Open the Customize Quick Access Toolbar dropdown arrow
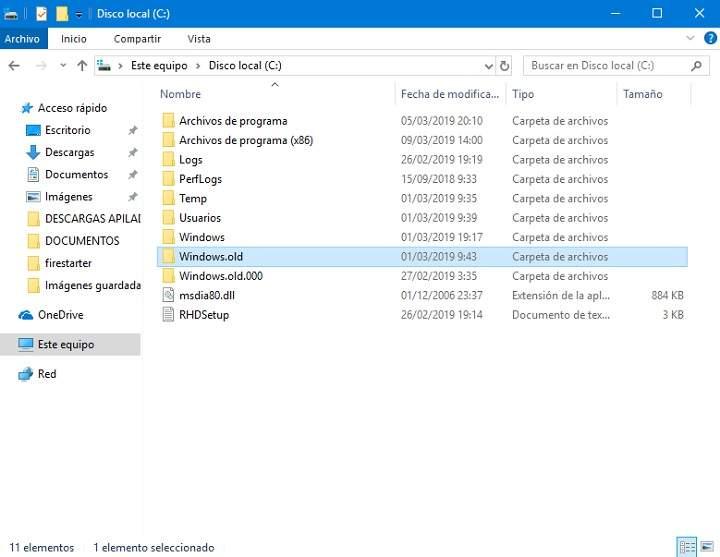The height and width of the screenshot is (557, 720). (x=79, y=14)
